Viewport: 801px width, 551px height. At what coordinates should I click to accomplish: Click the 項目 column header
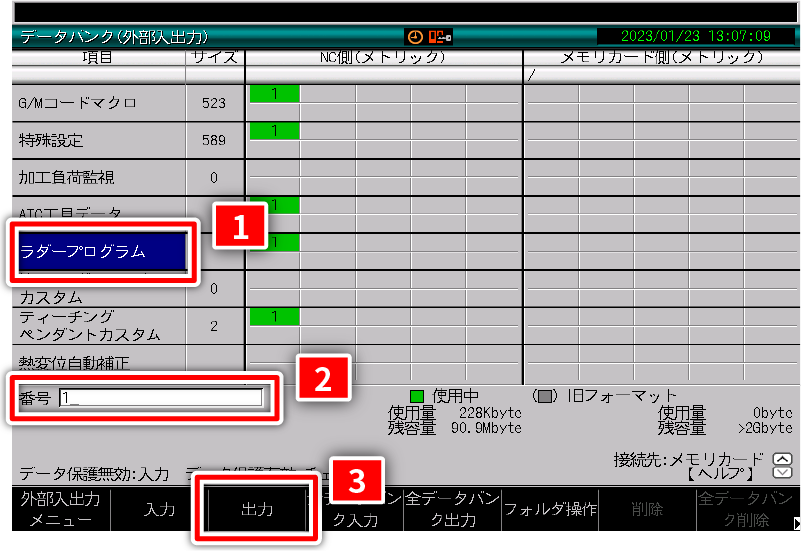pyautogui.click(x=98, y=57)
